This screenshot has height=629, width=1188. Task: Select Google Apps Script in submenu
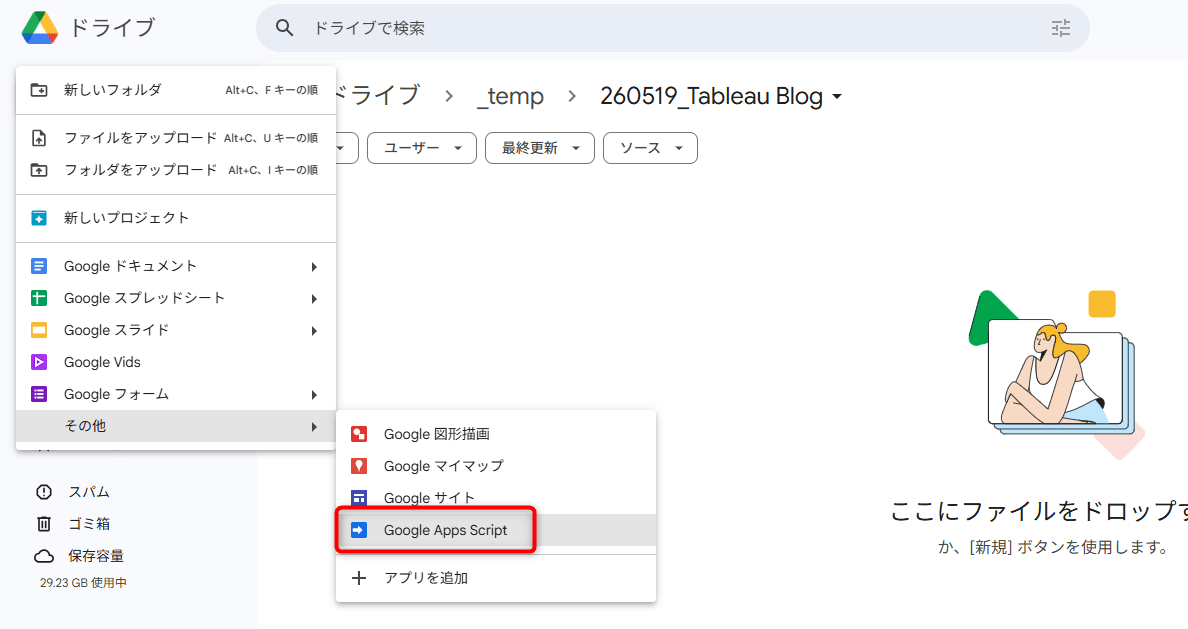(496, 530)
